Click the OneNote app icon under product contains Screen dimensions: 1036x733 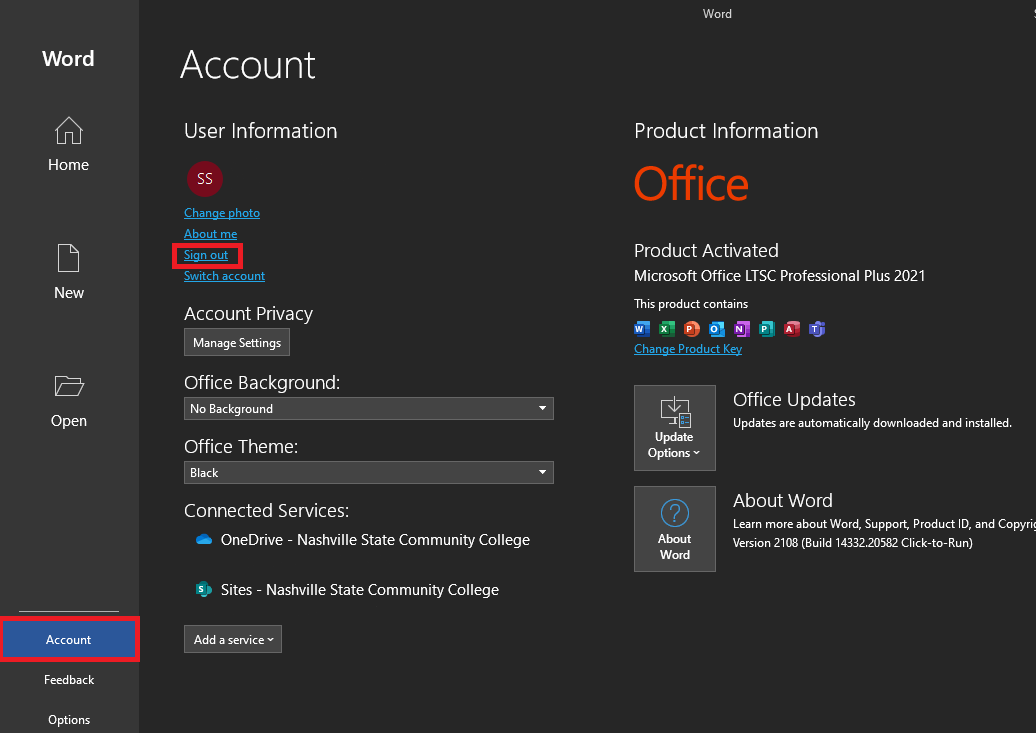click(742, 328)
